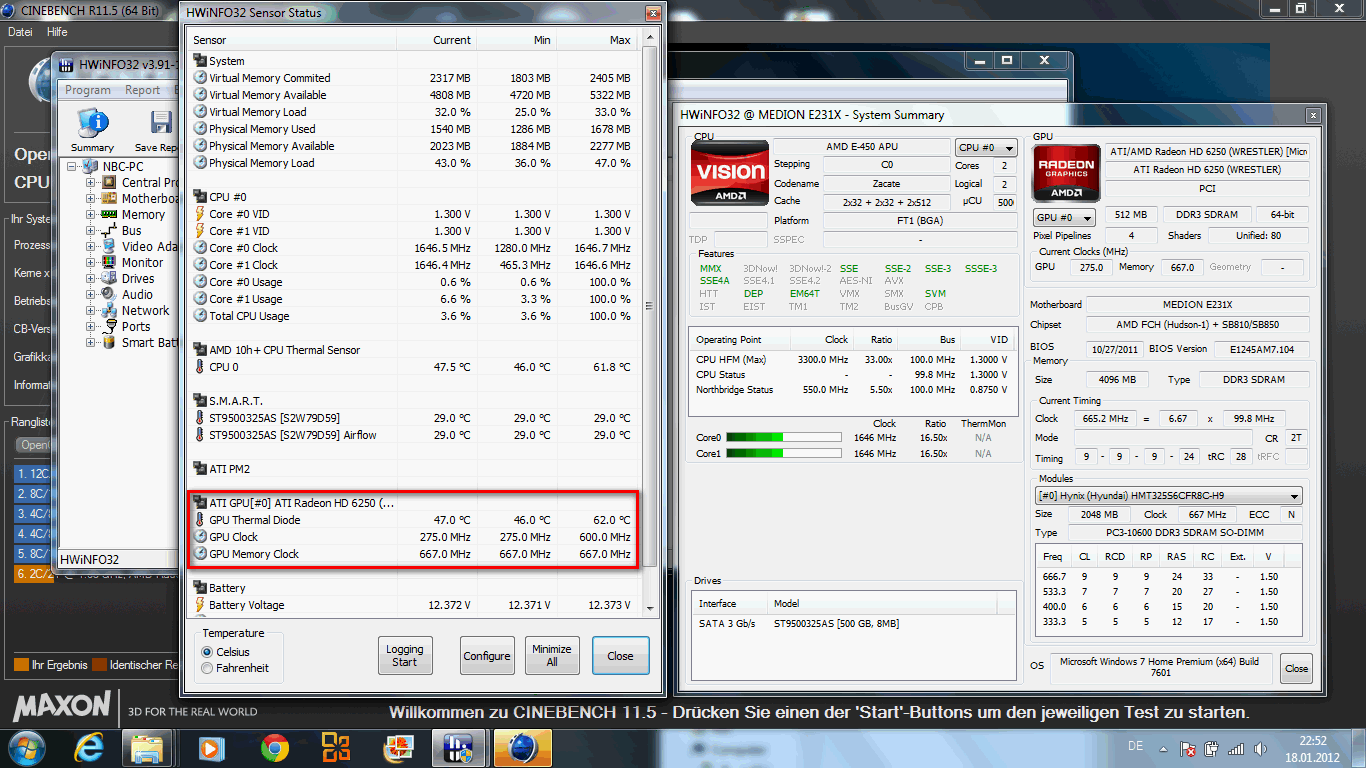Select the Smart Battery icon in the tree
This screenshot has height=768, width=1366.
(x=109, y=343)
